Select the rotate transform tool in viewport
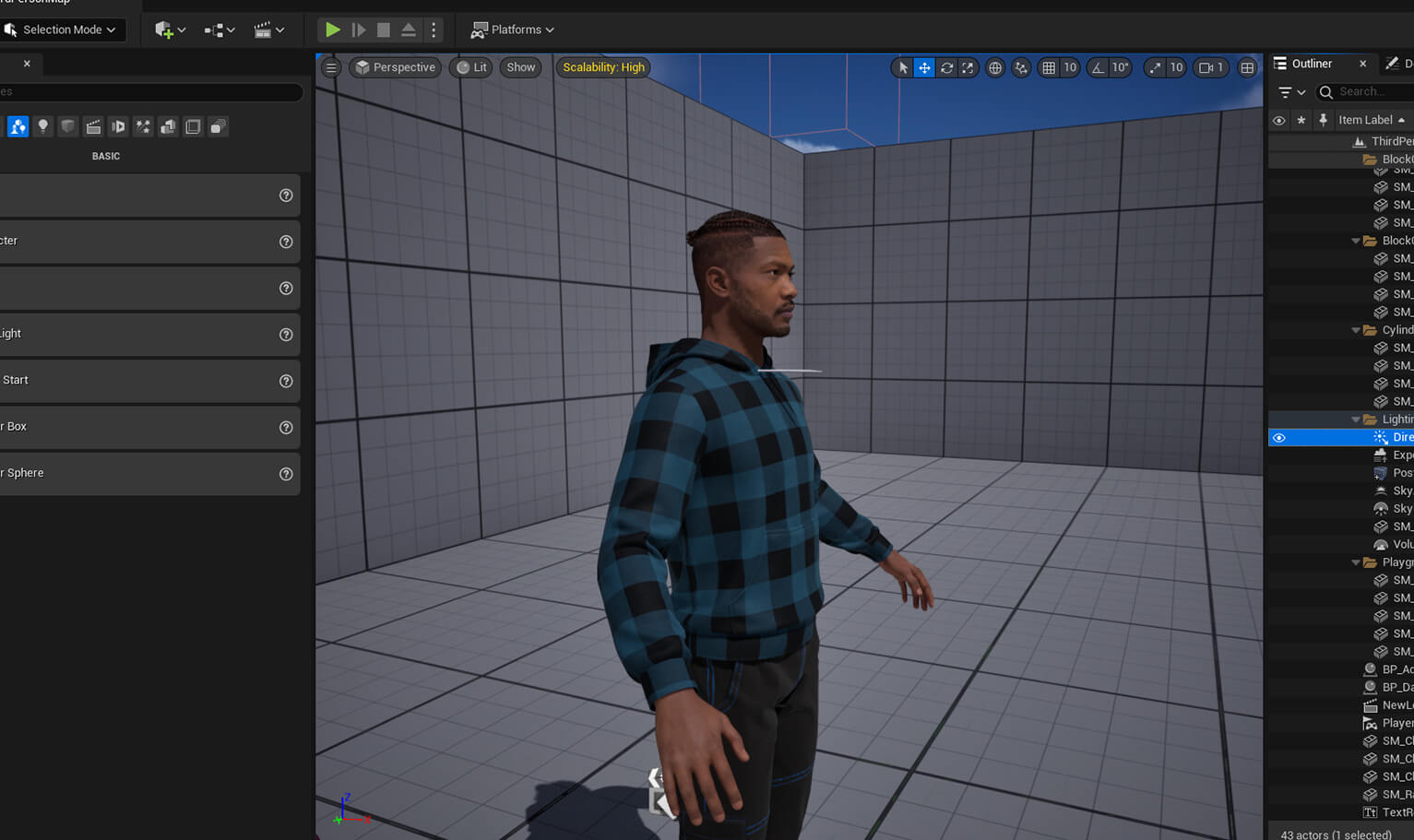The image size is (1414, 840). pos(946,67)
